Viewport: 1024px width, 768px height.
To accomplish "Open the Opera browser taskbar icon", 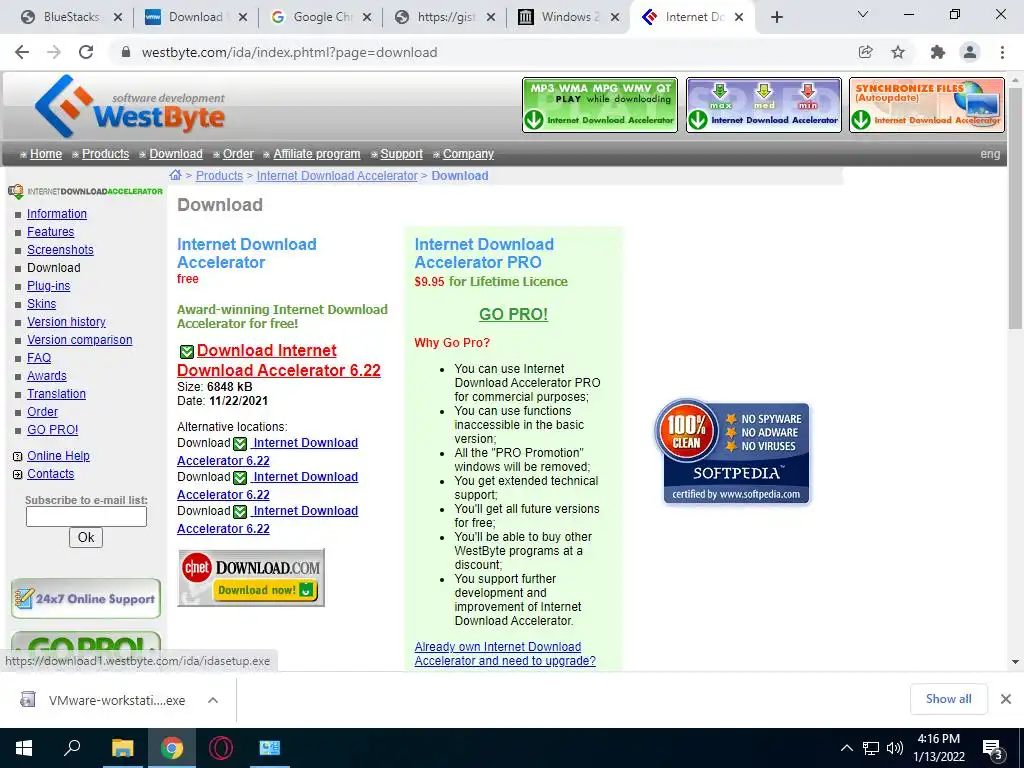I will point(221,748).
